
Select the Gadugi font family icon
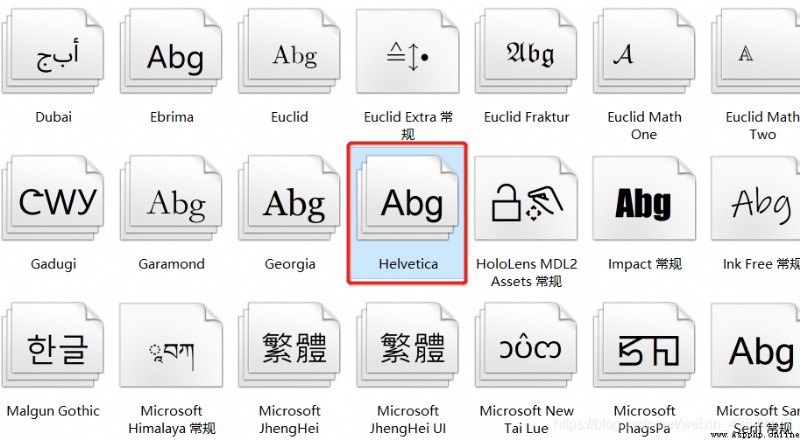point(53,199)
